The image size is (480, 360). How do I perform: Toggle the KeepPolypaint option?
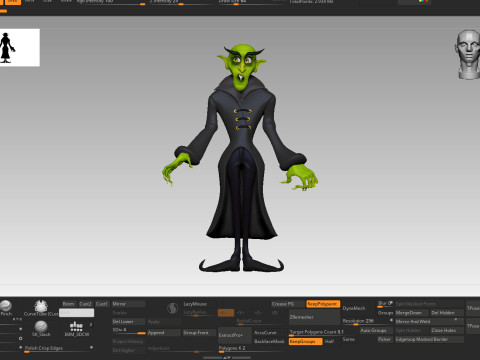(323, 304)
